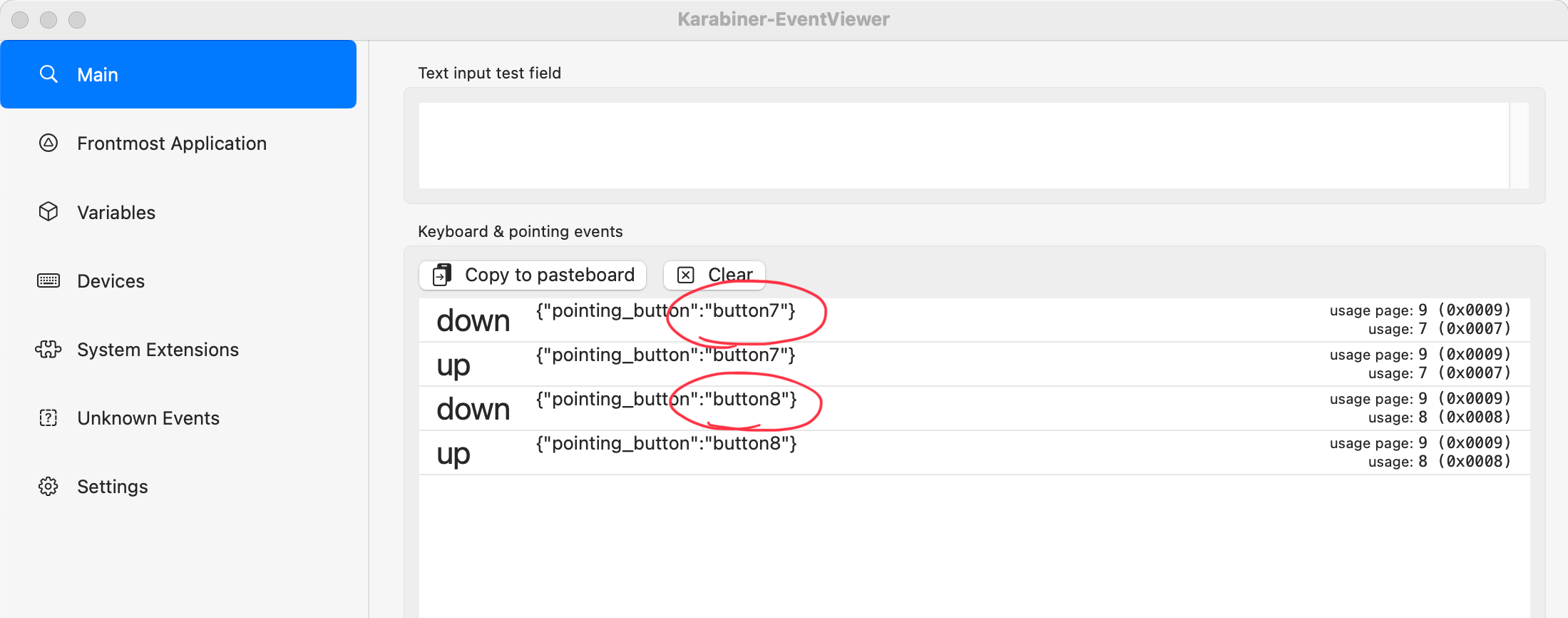Screen dimensions: 1568x618
Task: Click the pasteboard icon on the copy button
Action: pos(441,275)
